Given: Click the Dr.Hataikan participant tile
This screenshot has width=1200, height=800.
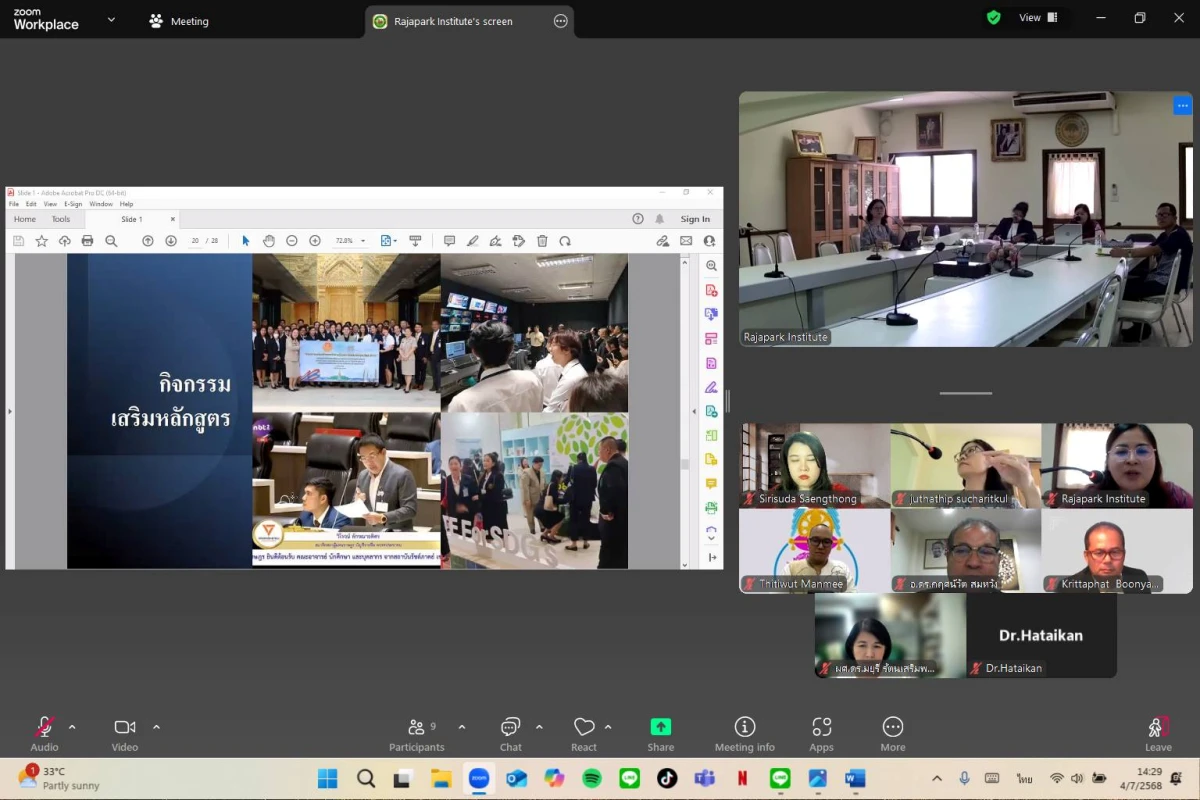Looking at the screenshot, I should [1041, 636].
